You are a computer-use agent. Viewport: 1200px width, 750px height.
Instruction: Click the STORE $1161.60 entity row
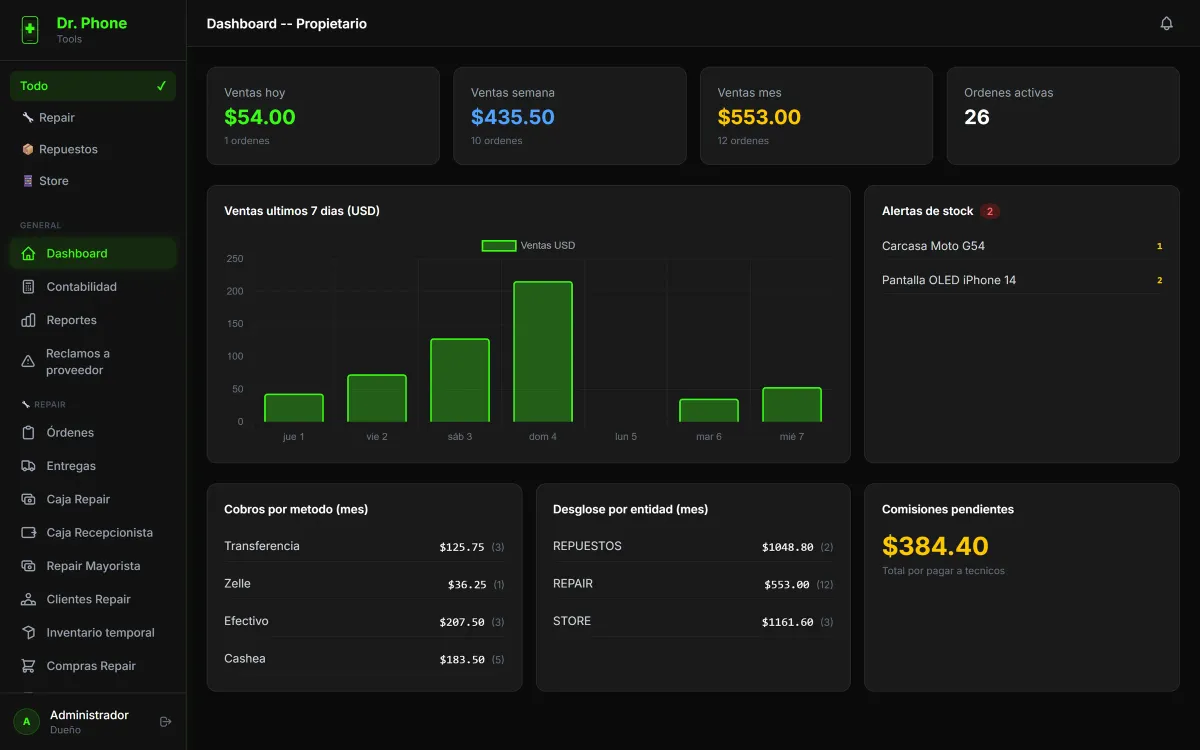[693, 621]
